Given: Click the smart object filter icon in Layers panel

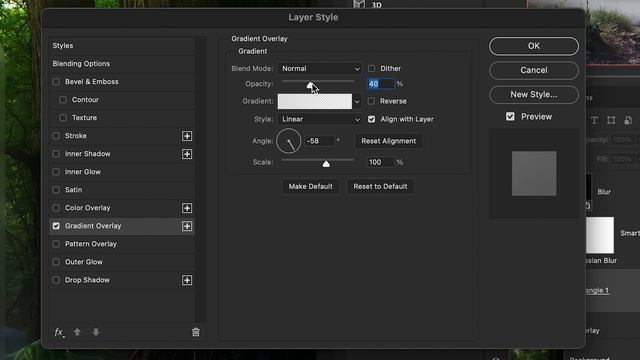Looking at the screenshot, I should (628, 120).
